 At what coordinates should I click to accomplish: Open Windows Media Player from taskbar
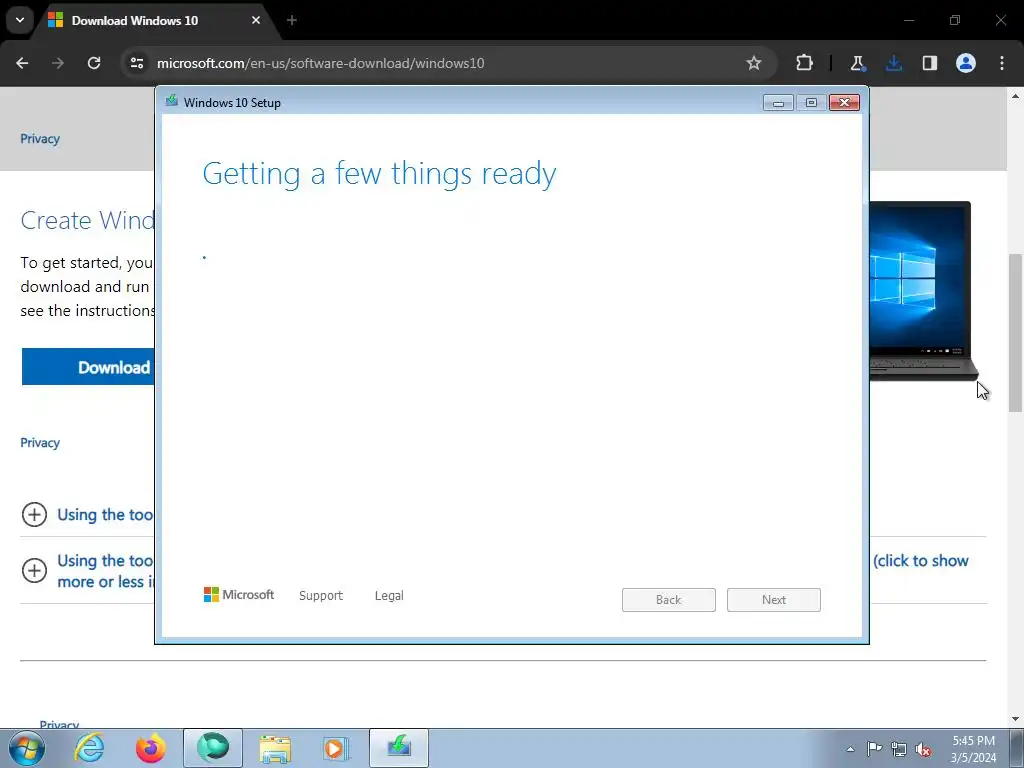coord(336,748)
